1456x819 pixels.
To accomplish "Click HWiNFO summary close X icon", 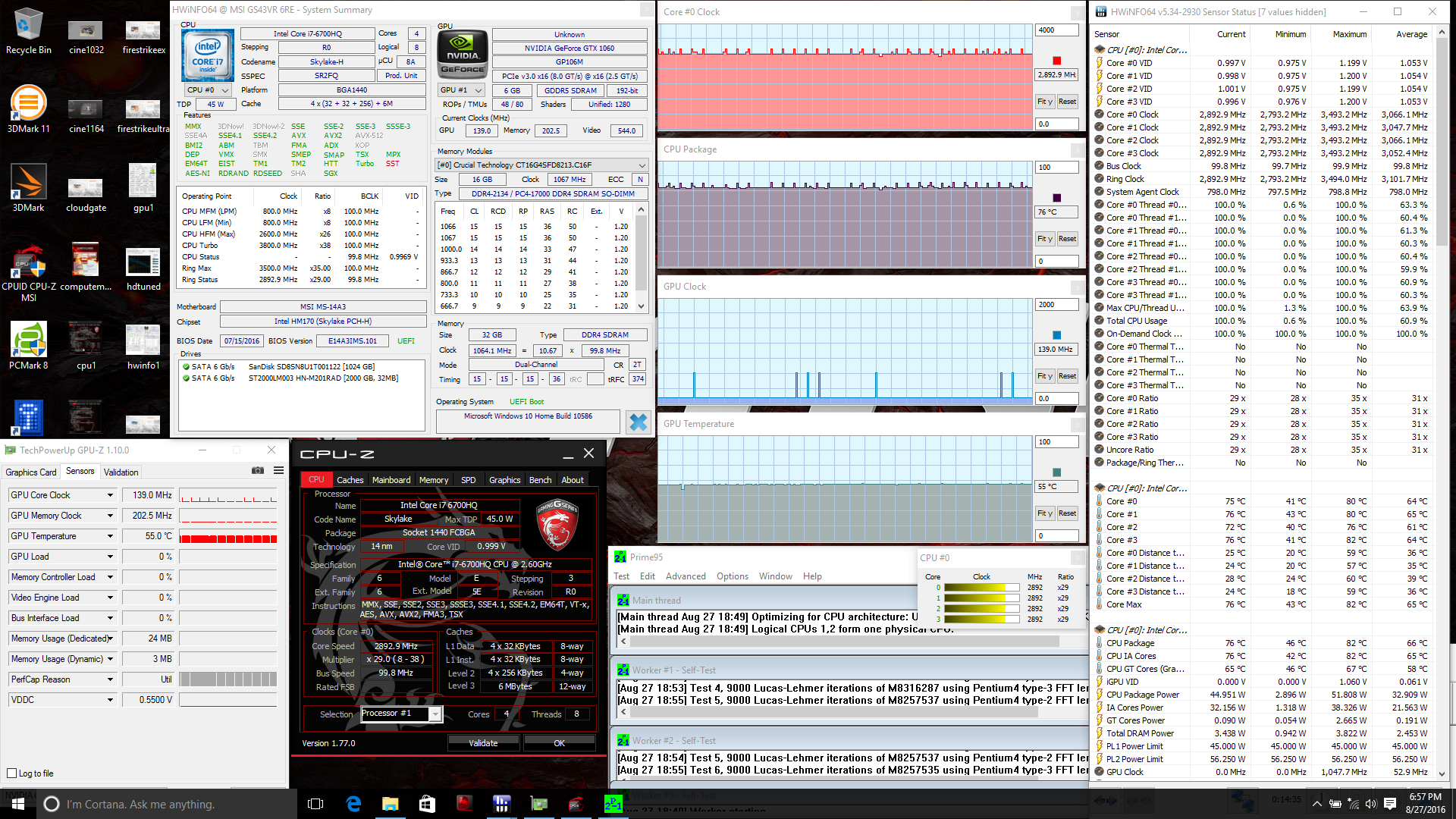I will pos(639,422).
